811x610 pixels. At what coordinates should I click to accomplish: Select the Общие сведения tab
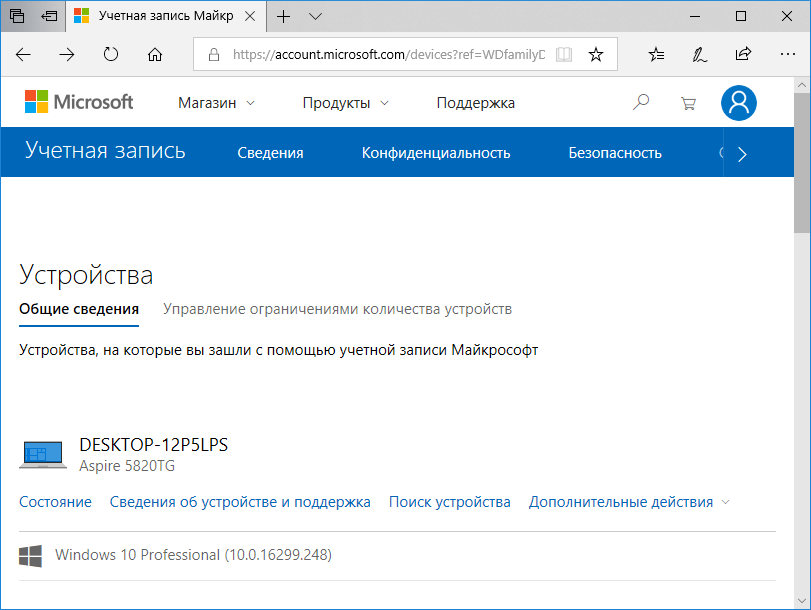point(79,309)
